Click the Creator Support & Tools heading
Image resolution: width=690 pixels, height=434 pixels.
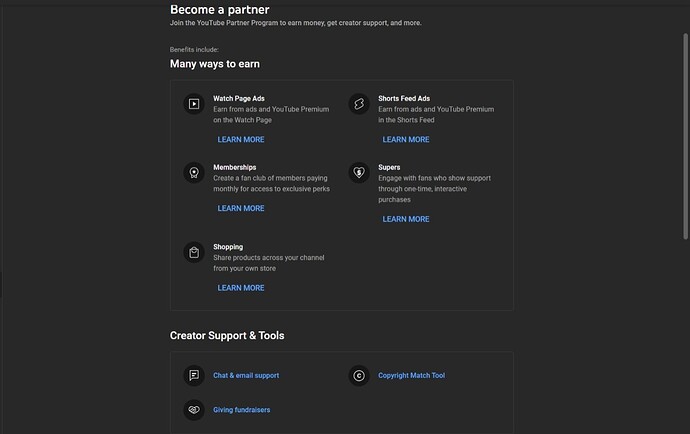227,335
